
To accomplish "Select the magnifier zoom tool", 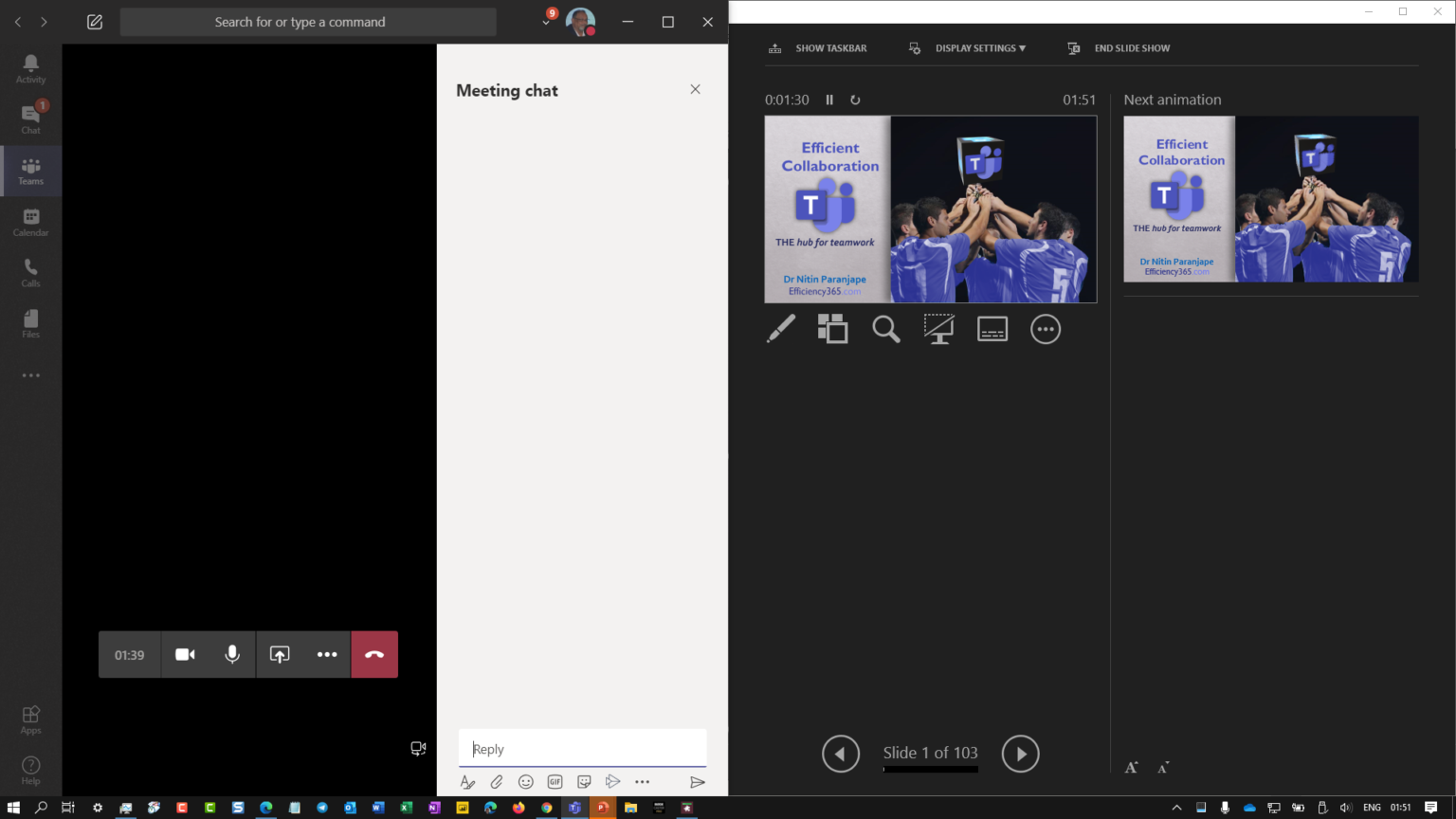I will coord(886,328).
